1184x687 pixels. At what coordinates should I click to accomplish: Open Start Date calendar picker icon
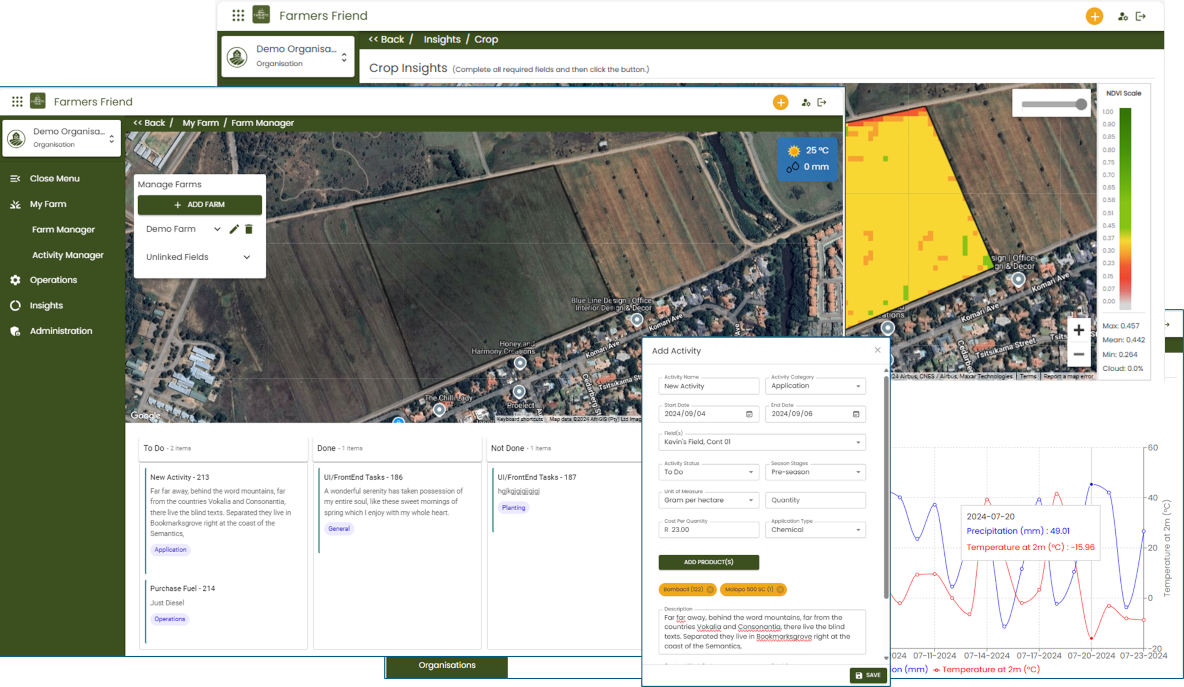(x=749, y=414)
